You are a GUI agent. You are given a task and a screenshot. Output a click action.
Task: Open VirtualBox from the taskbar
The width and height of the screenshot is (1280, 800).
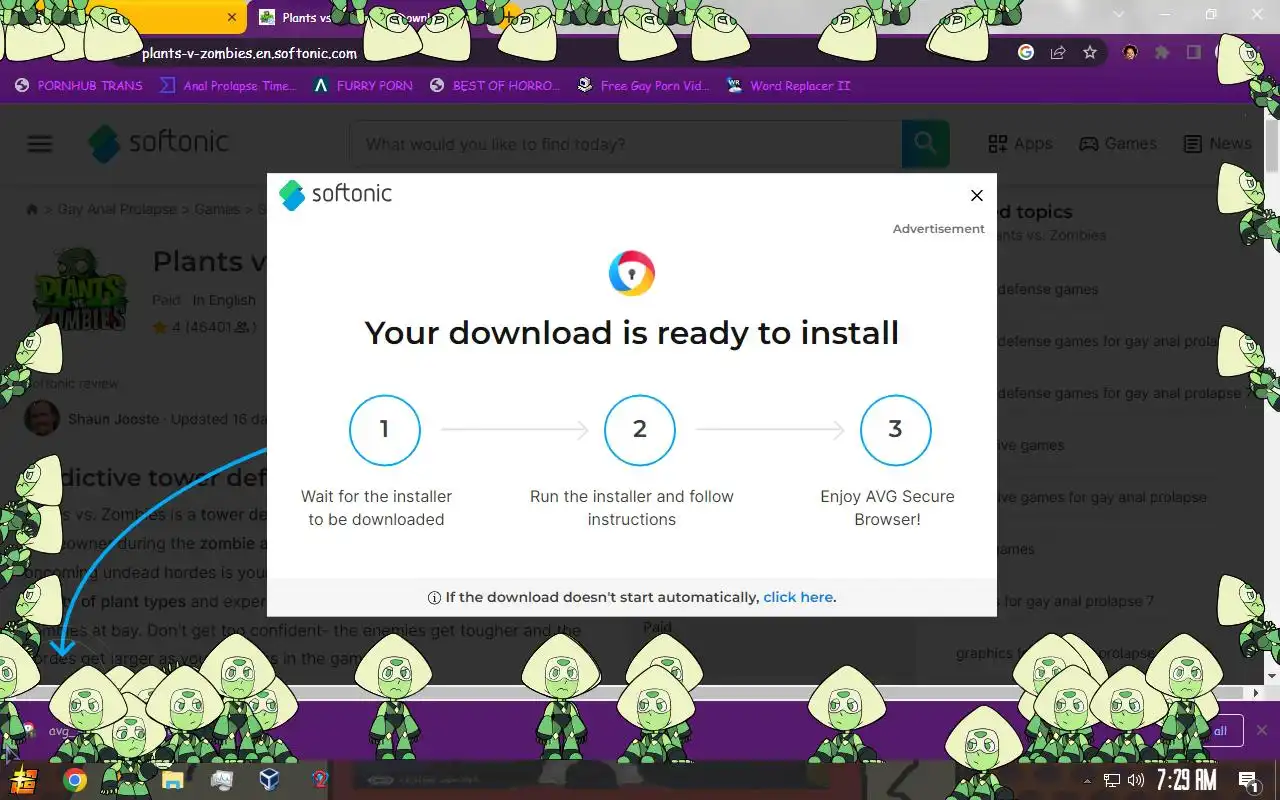[x=269, y=780]
